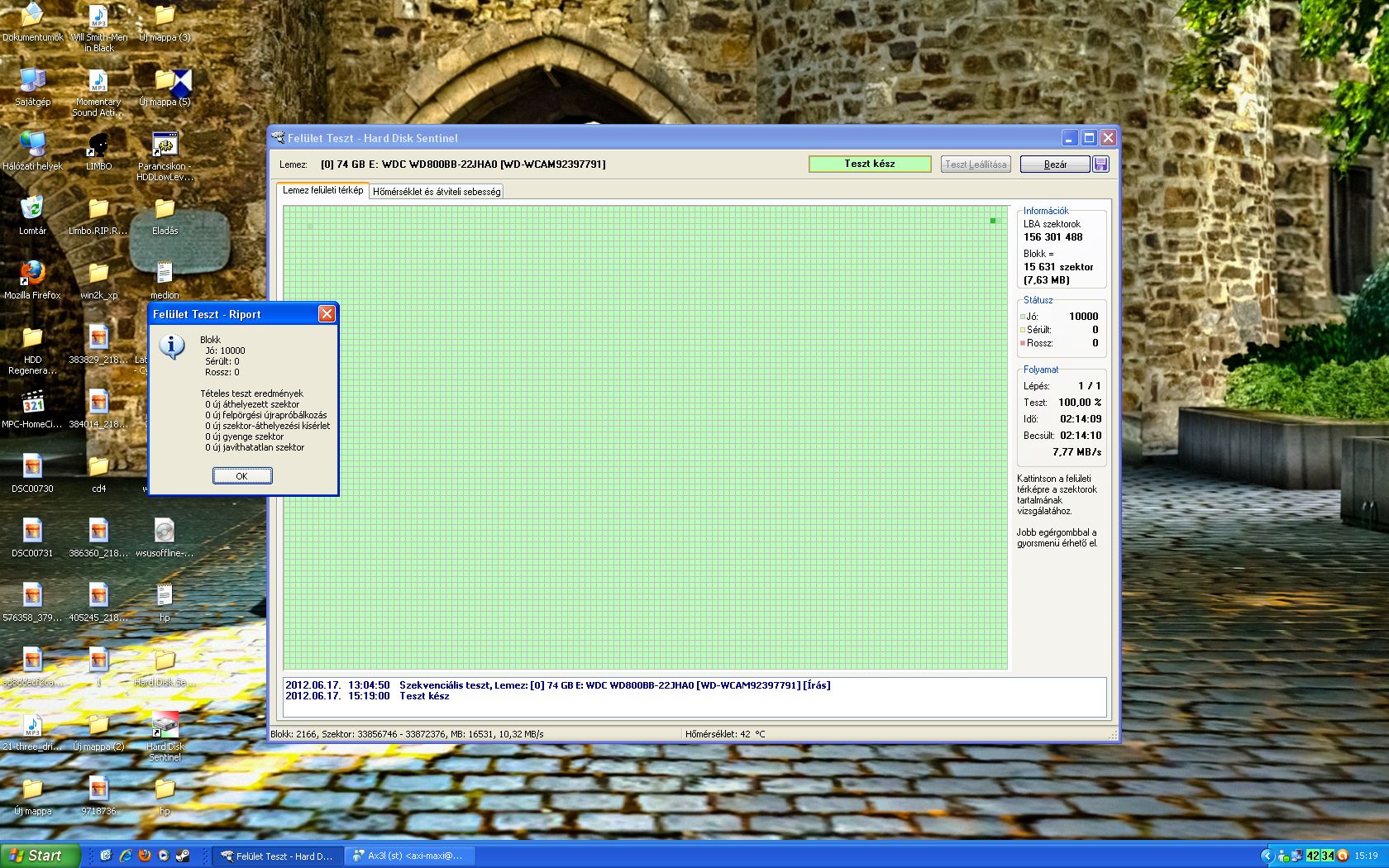1389x868 pixels.
Task: Open the DSC00731 image file
Action: (x=32, y=539)
